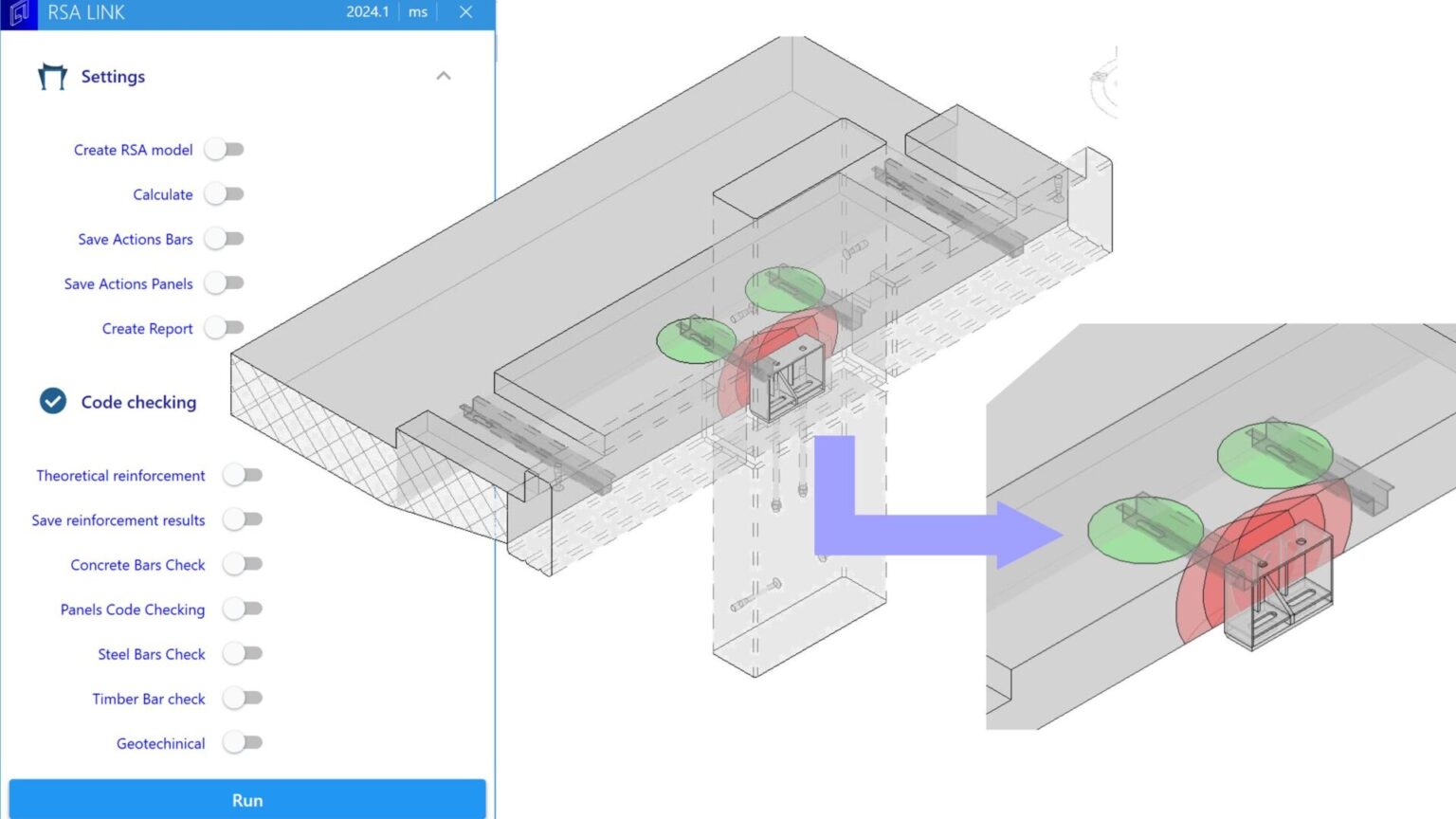
Task: Click the Code checking checkmark icon
Action: tap(53, 401)
